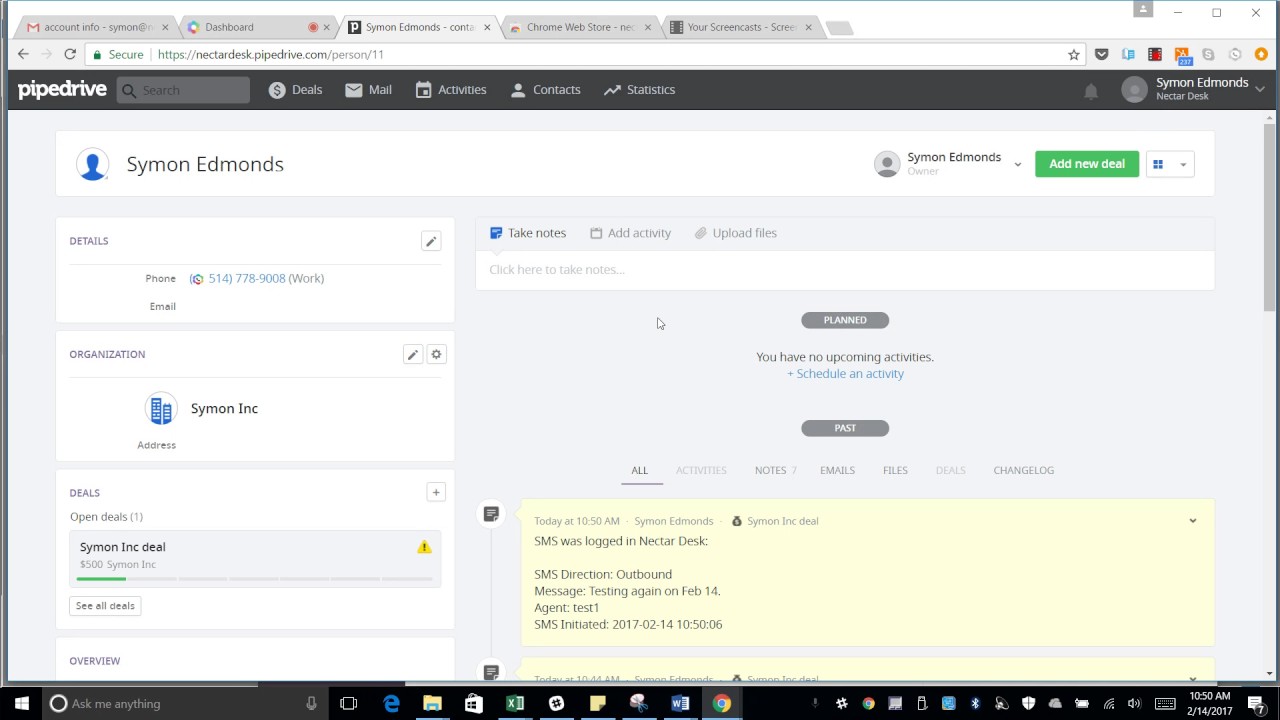Image resolution: width=1280 pixels, height=720 pixels.
Task: Open Statistics in the navigation bar
Action: [x=639, y=90]
